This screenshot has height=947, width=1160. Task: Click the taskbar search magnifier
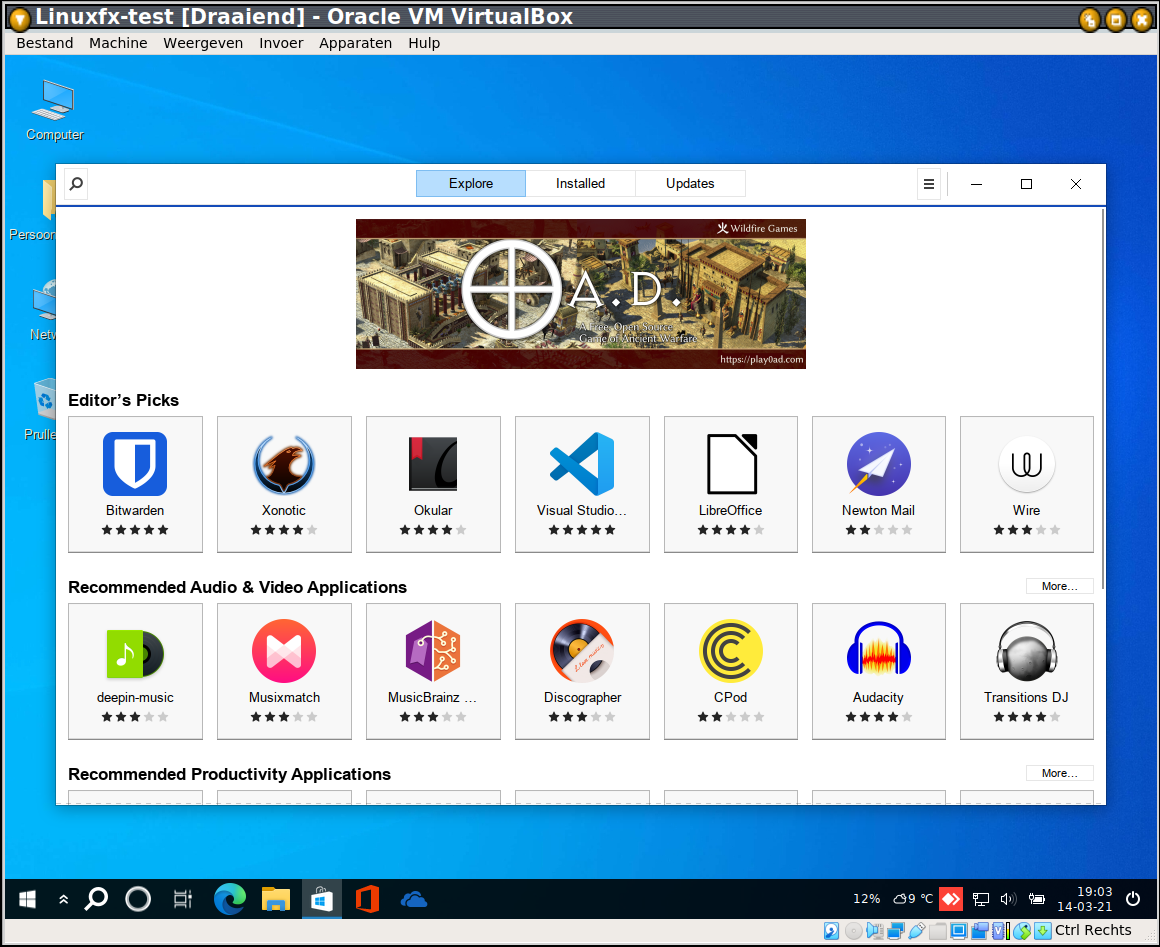point(96,899)
